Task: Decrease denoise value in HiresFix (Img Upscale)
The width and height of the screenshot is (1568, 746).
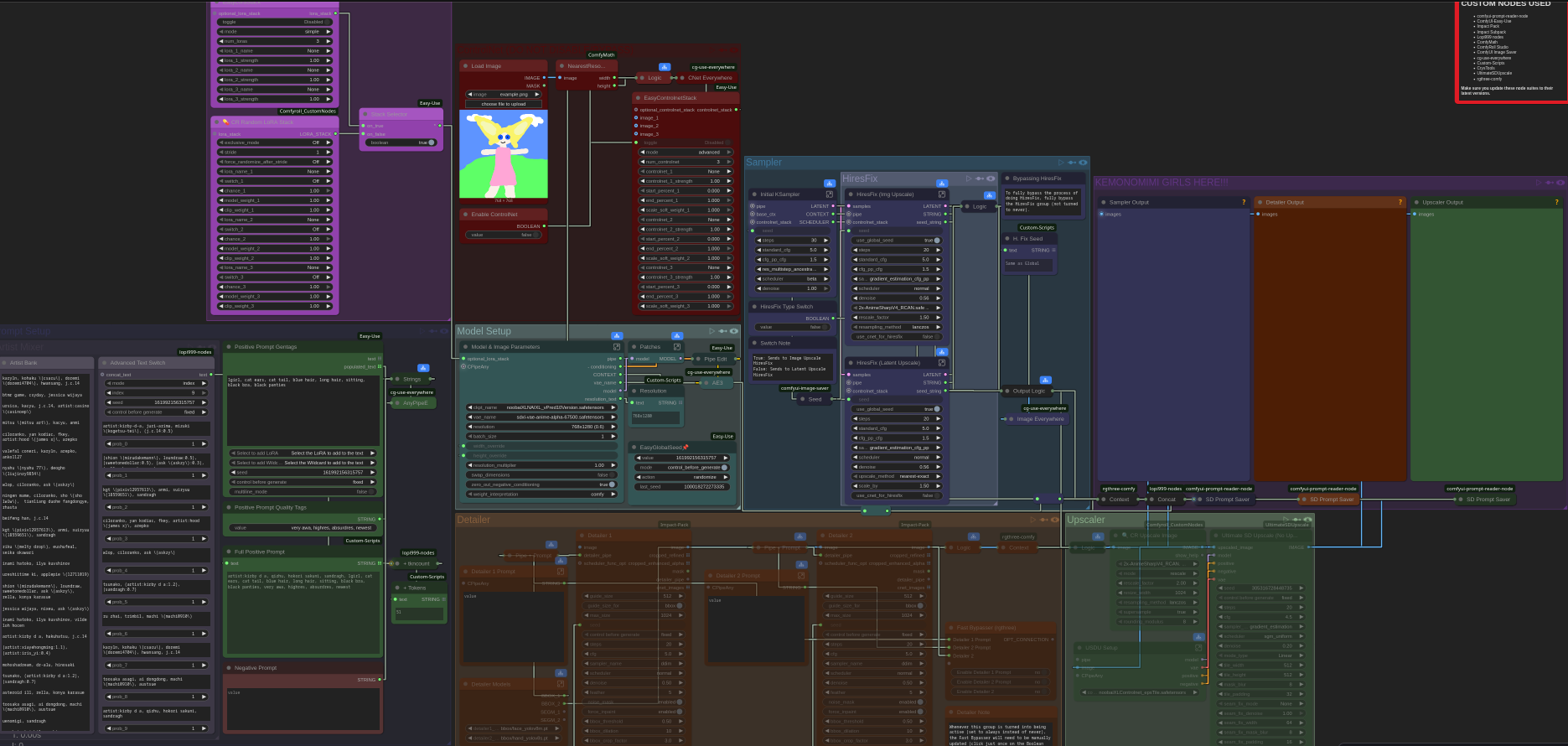Action: point(854,298)
